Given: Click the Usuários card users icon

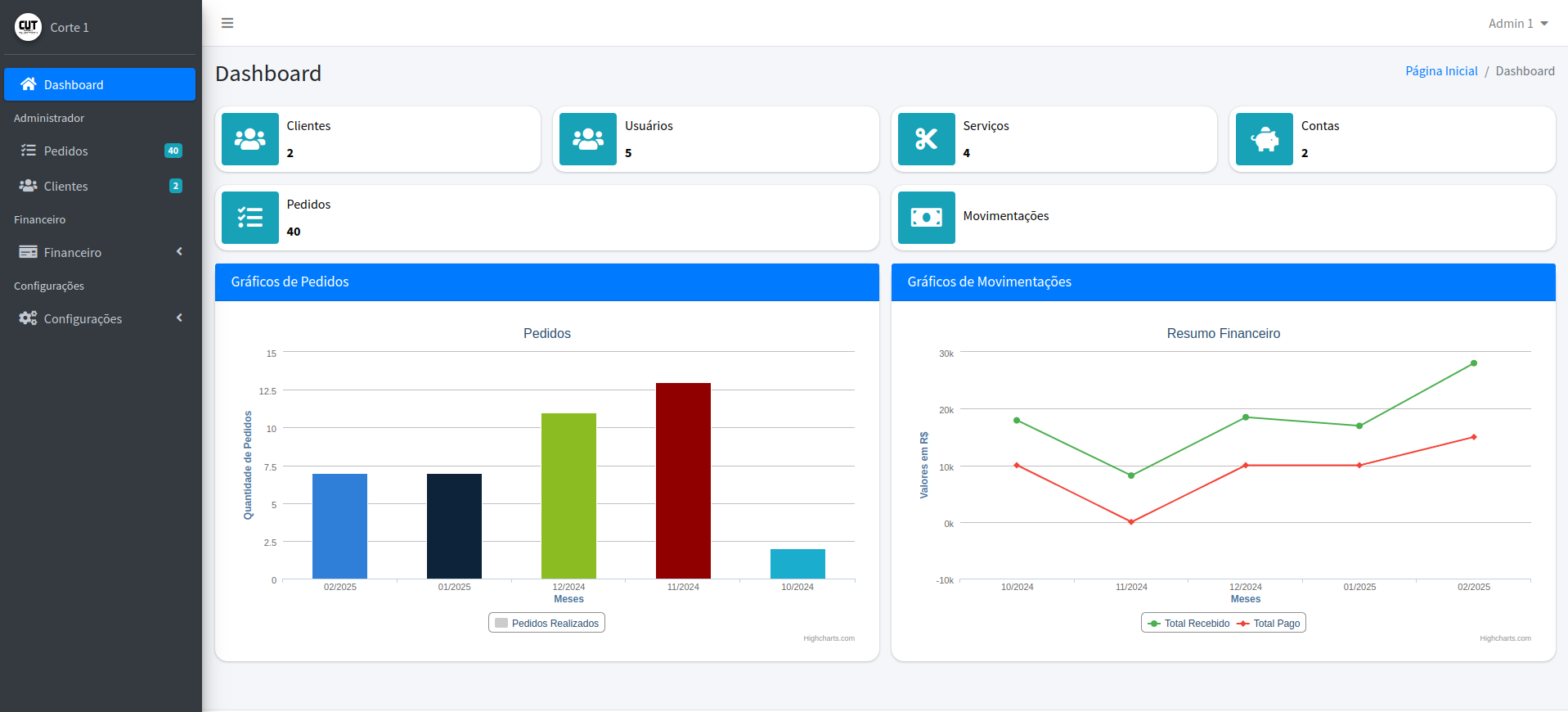Looking at the screenshot, I should pyautogui.click(x=588, y=139).
